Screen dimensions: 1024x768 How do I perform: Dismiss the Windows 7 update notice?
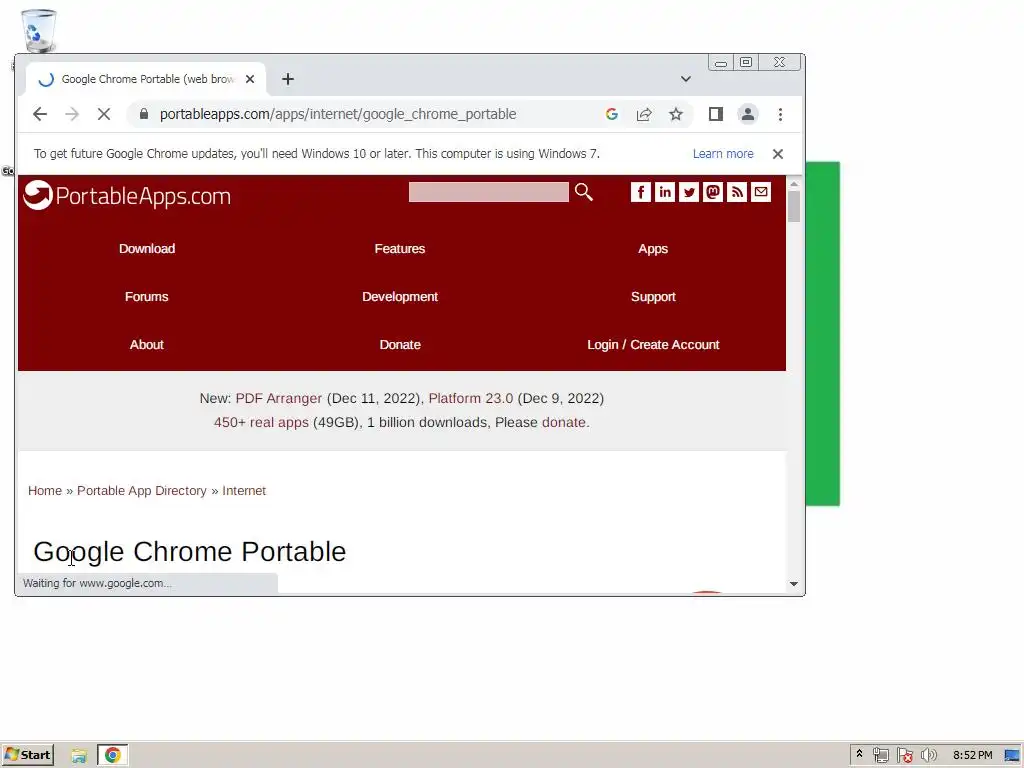coord(778,154)
